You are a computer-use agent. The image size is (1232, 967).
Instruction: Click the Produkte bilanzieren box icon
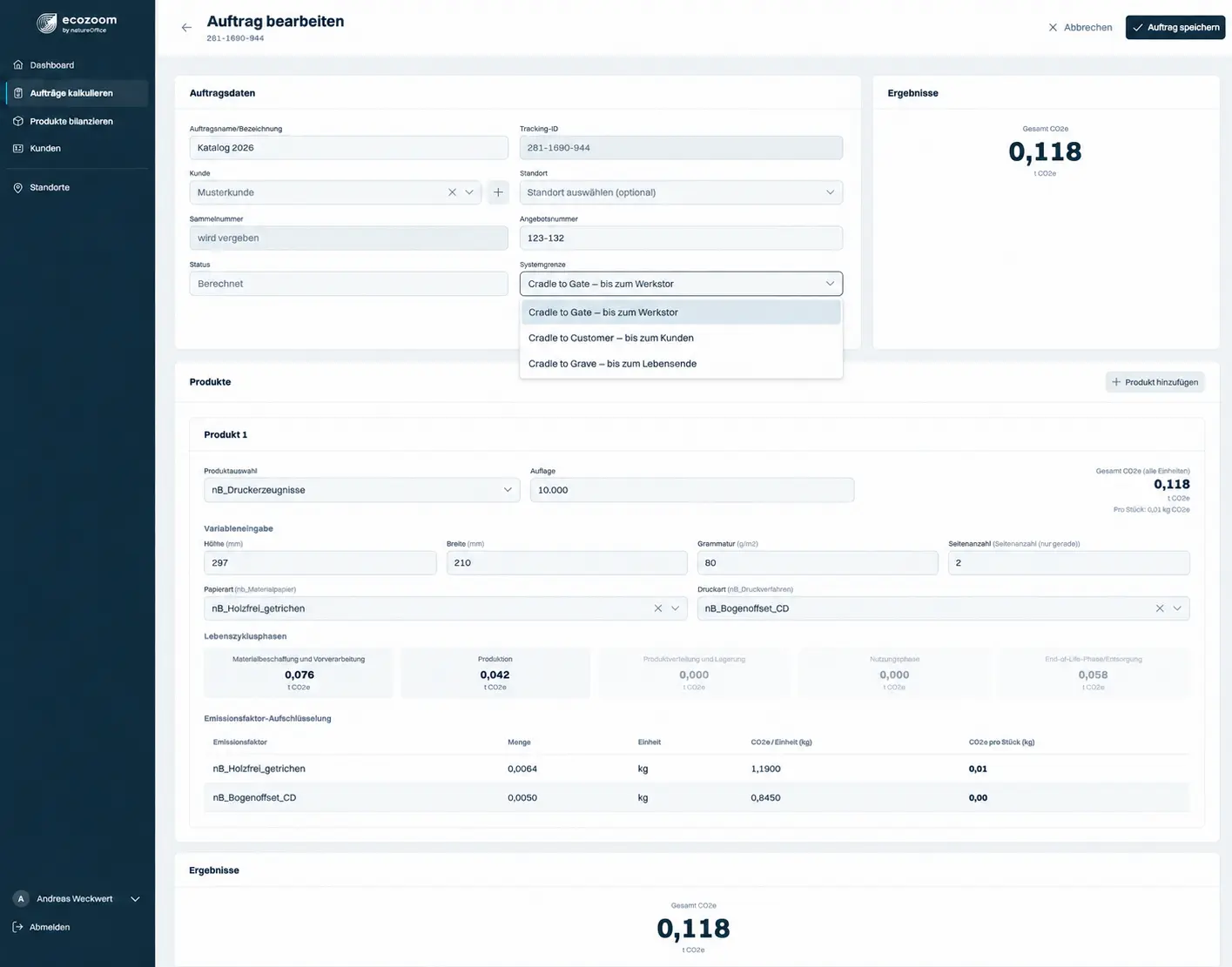tap(18, 121)
